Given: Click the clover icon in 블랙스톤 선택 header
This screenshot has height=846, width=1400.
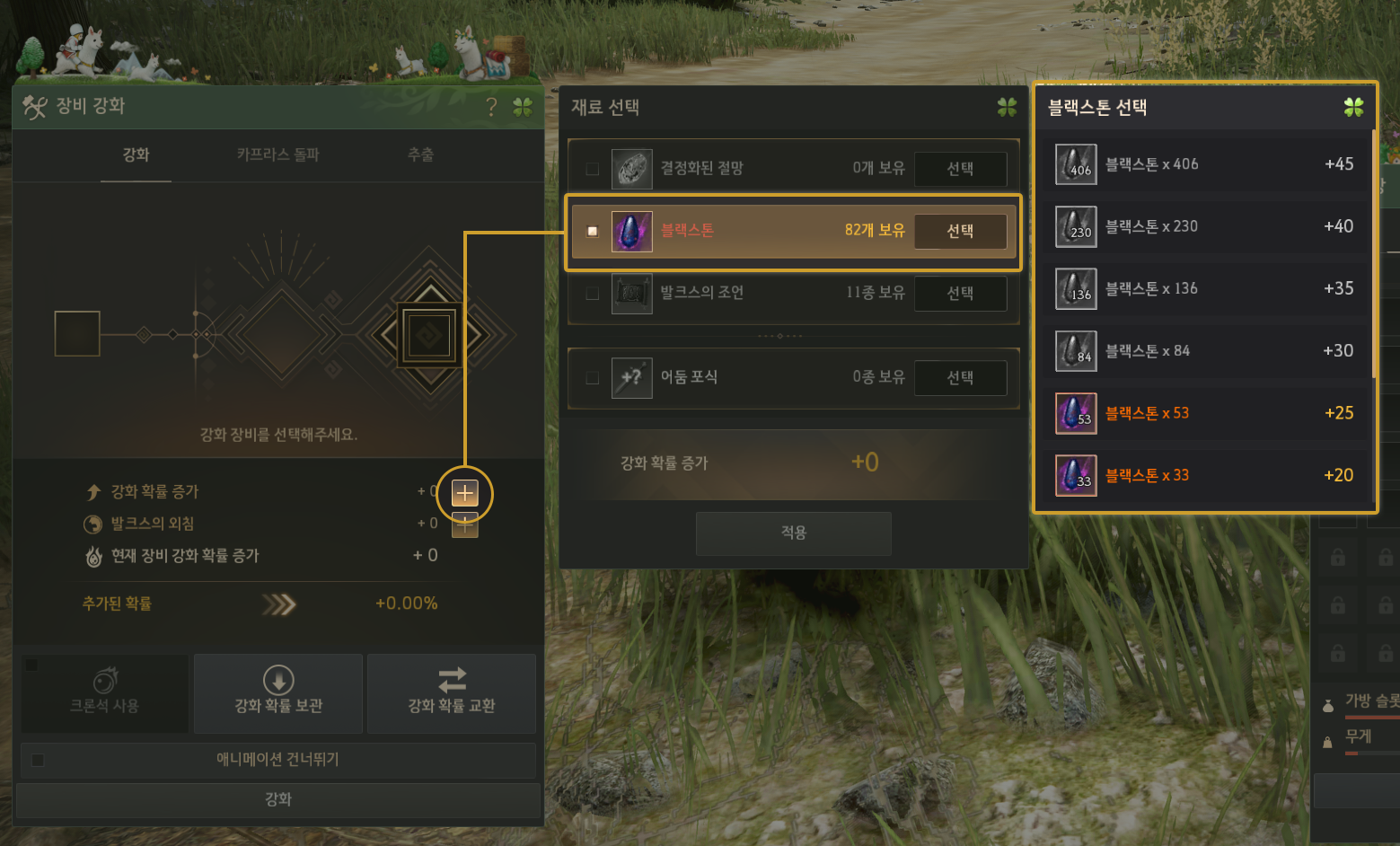Looking at the screenshot, I should 1353,107.
